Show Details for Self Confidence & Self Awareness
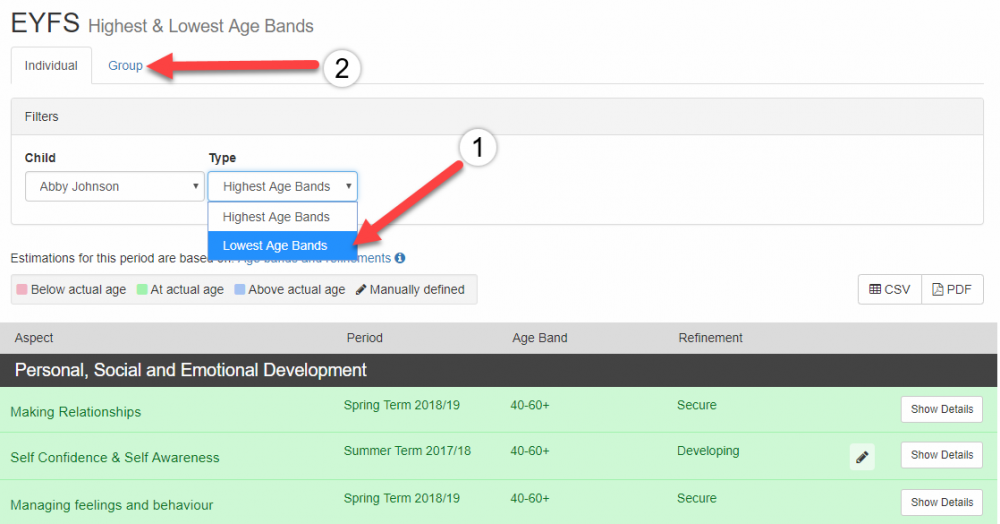Viewport: 1000px width, 524px height. 941,455
